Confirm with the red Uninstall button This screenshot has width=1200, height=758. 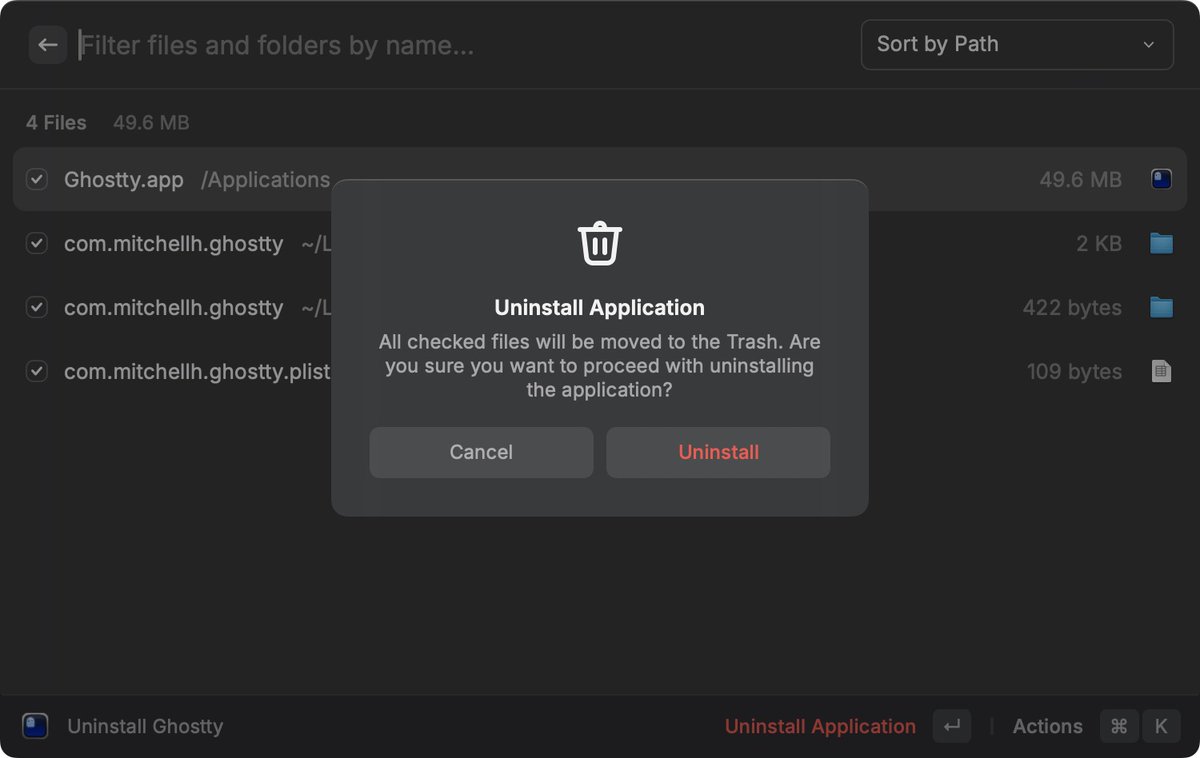(x=718, y=452)
